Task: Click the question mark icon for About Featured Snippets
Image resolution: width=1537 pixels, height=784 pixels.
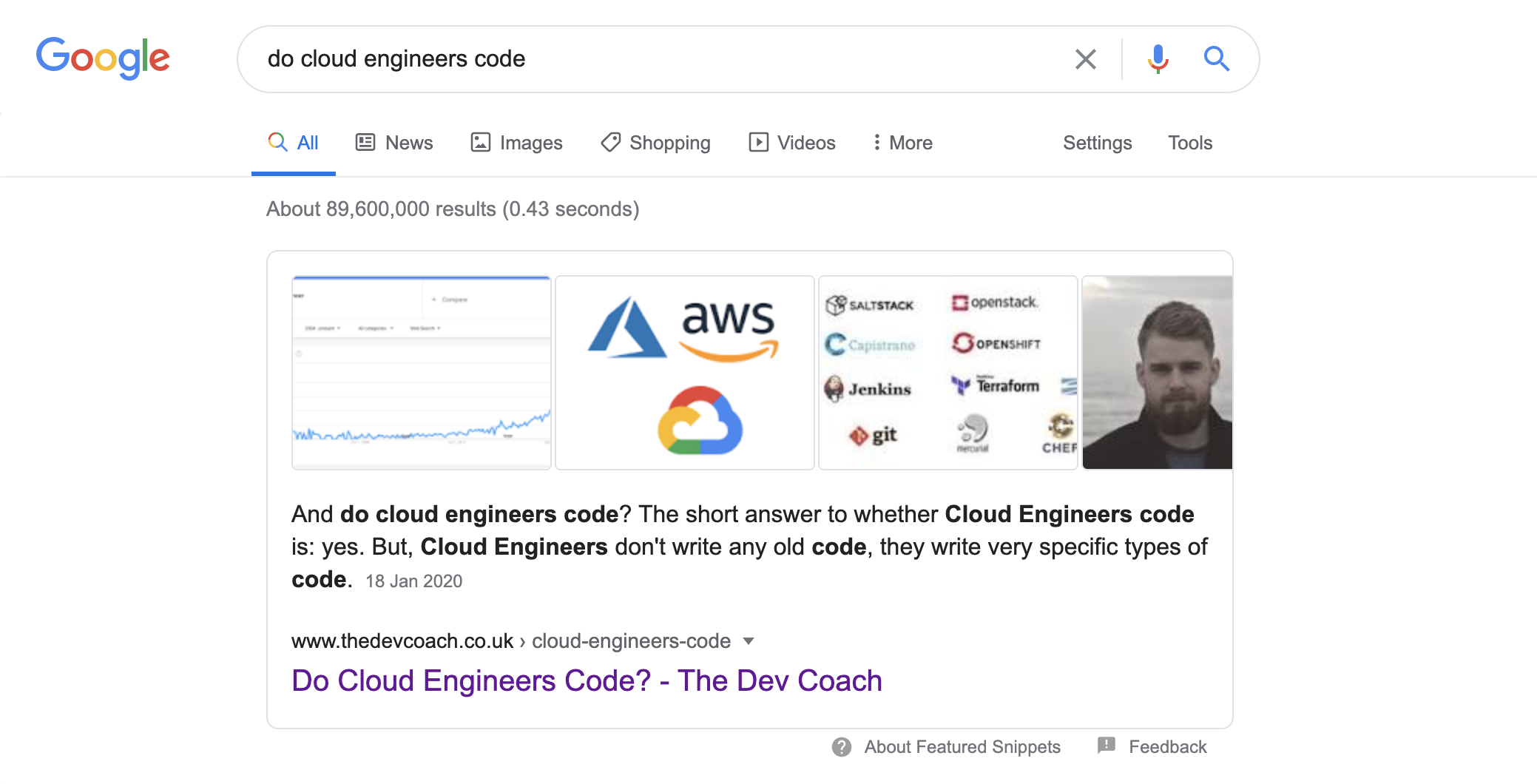Action: click(x=841, y=747)
